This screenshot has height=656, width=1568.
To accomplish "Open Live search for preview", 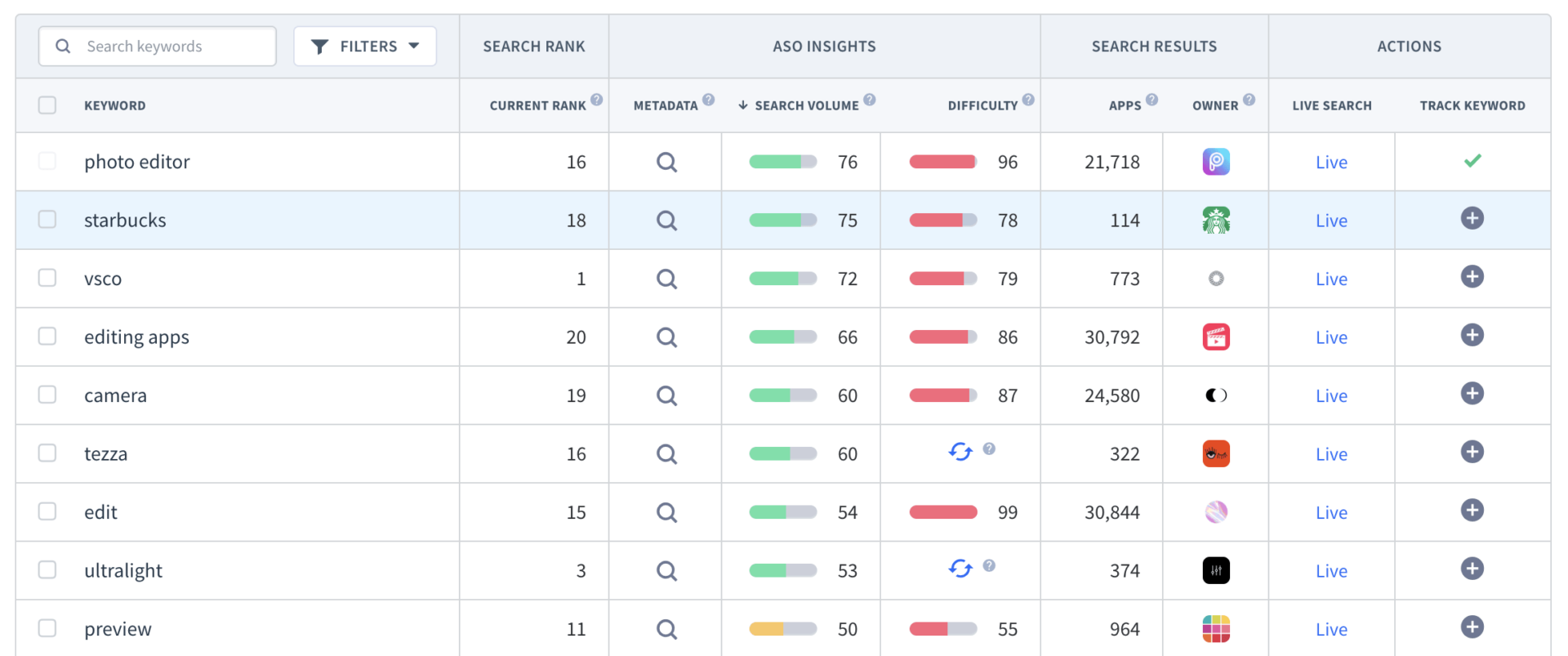I will coord(1331,630).
